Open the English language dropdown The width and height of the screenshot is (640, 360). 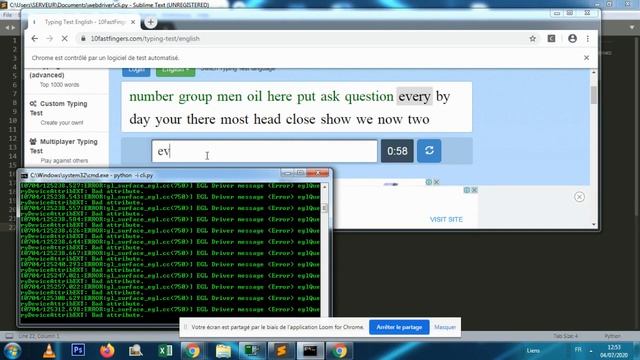pos(176,71)
